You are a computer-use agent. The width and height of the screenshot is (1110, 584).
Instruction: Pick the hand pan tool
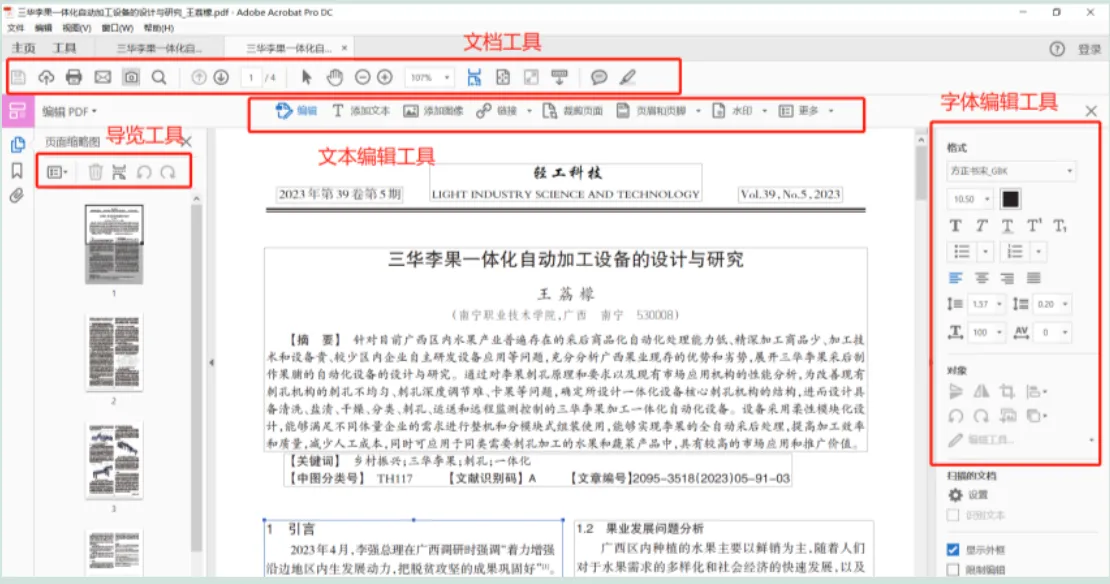(x=334, y=77)
